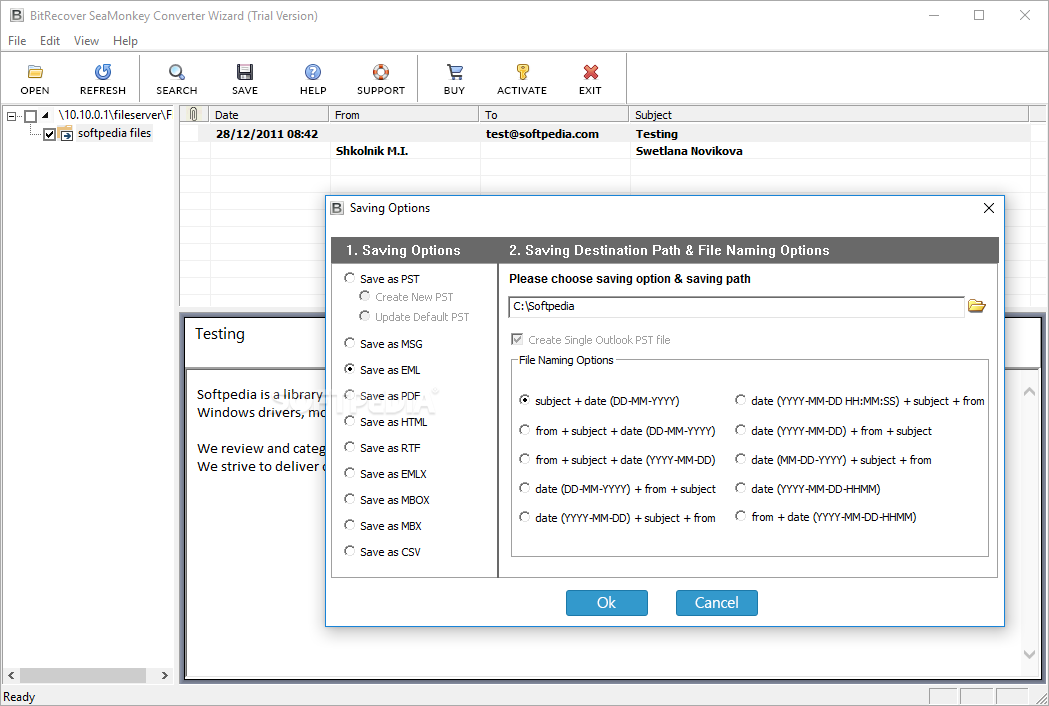
Task: Click the ACTIVATE key icon
Action: pyautogui.click(x=522, y=72)
